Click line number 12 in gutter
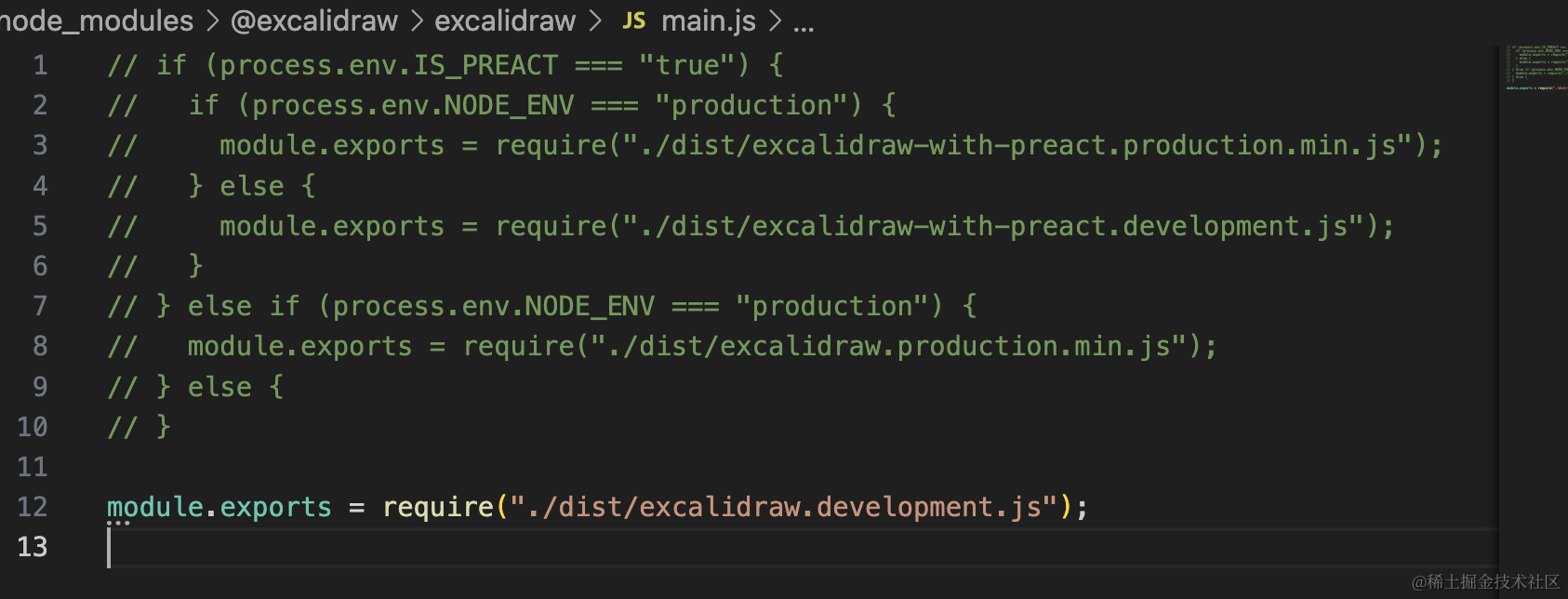Screen dimensions: 1568x599 click(x=33, y=507)
